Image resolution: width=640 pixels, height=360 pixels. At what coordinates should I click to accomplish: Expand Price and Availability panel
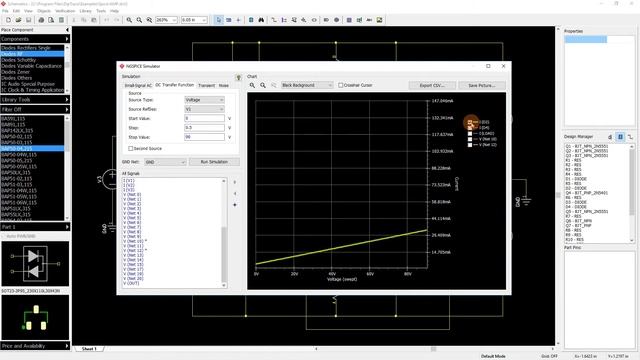click(35, 346)
